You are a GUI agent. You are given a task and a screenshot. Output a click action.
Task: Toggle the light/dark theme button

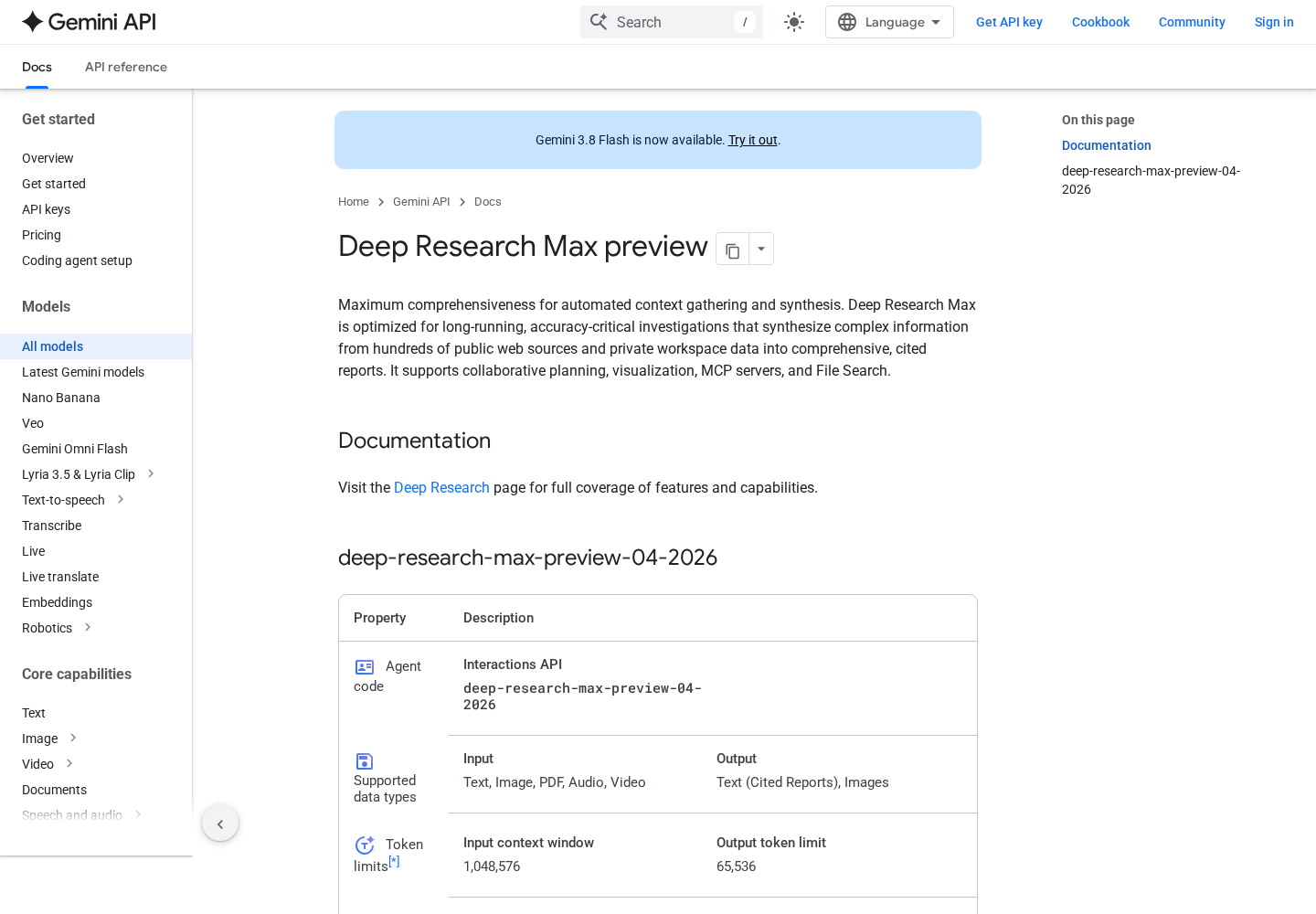point(794,22)
